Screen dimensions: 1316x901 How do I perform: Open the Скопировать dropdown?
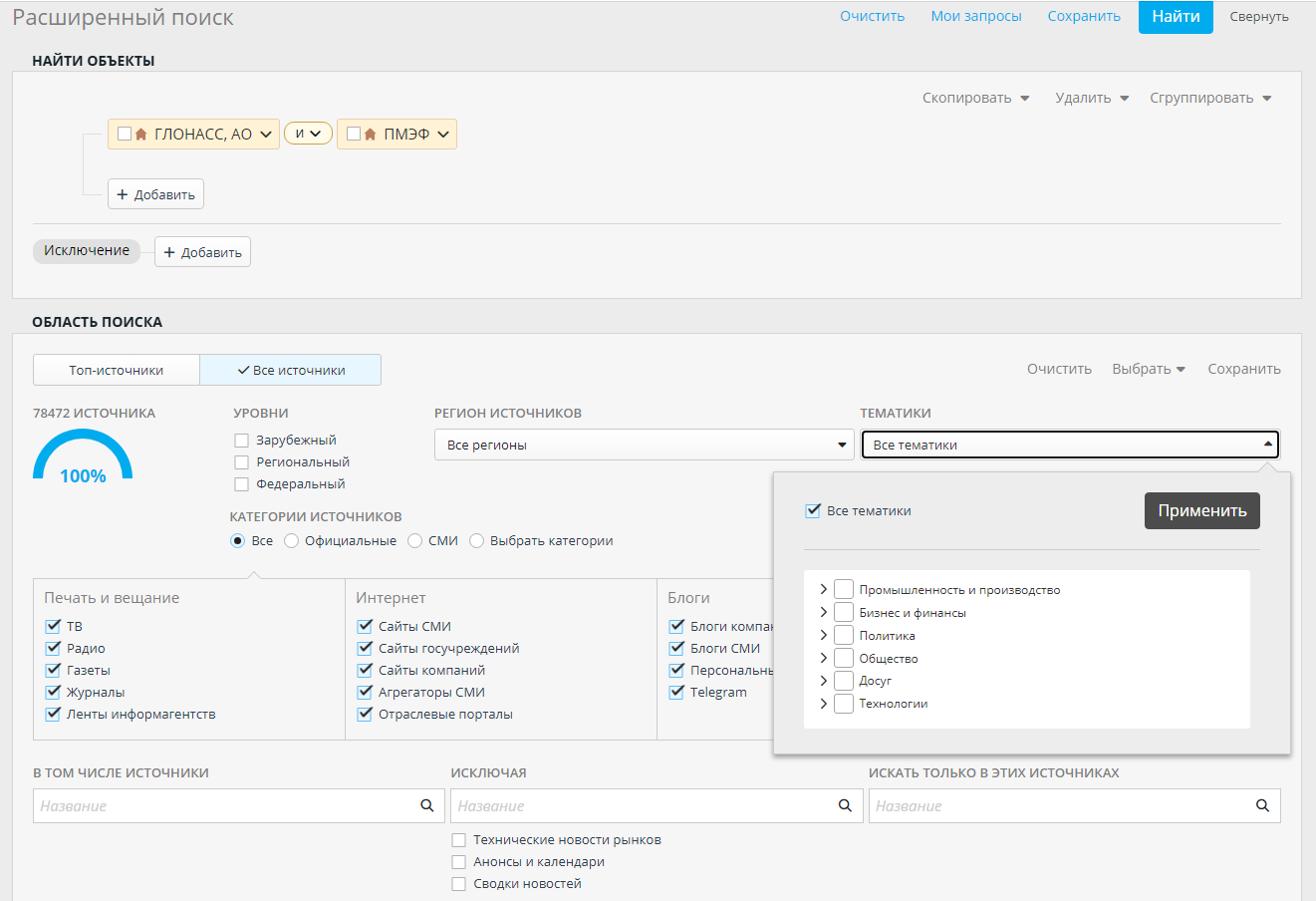tap(975, 98)
